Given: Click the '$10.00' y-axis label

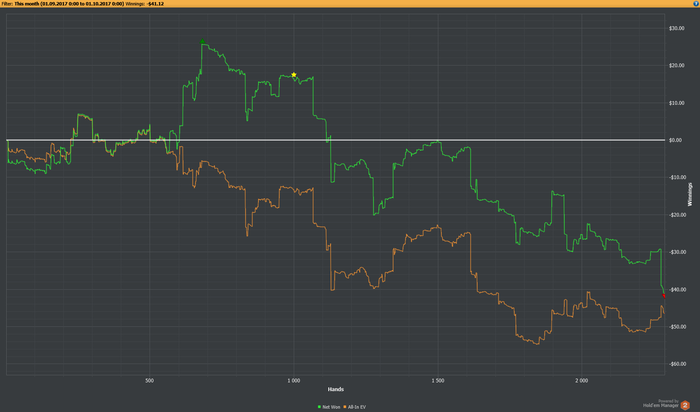Looking at the screenshot, I should point(676,103).
